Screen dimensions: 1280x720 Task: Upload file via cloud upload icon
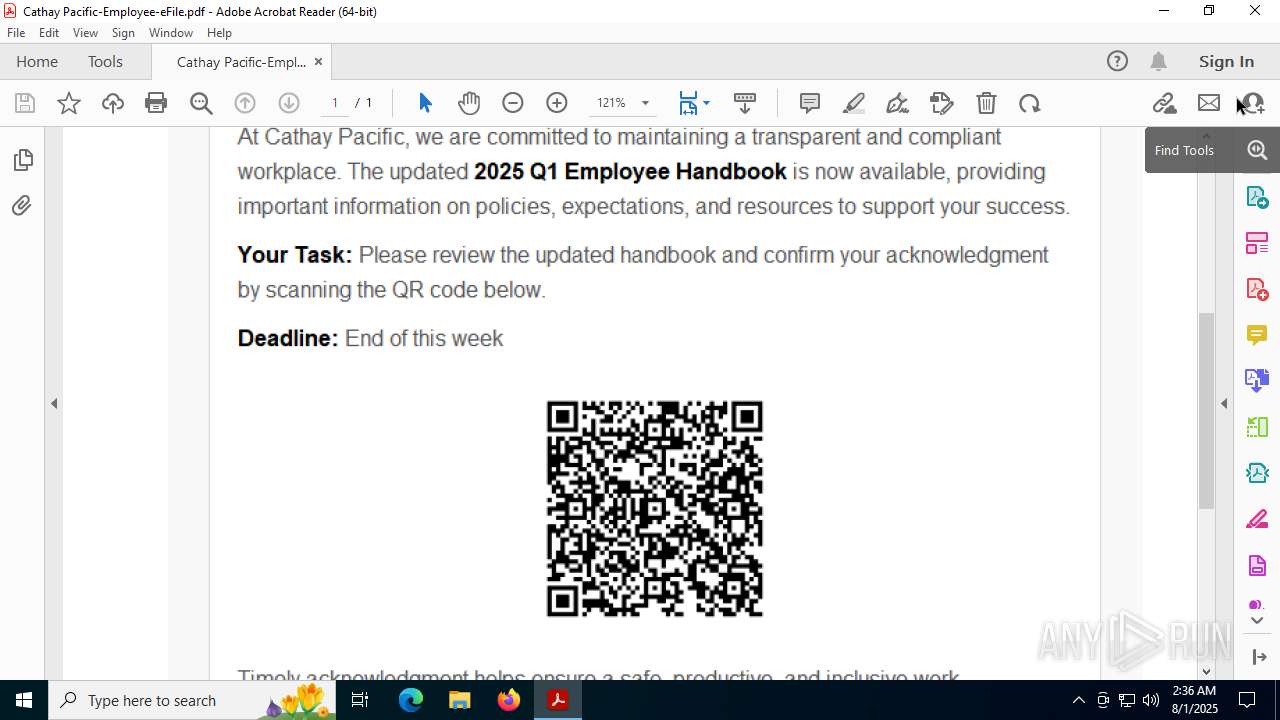point(113,103)
